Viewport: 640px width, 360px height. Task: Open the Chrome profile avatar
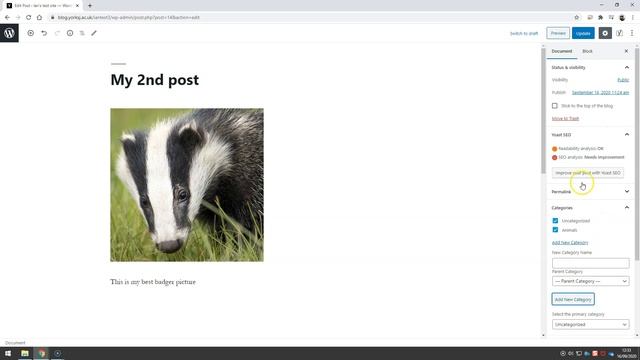click(x=622, y=18)
